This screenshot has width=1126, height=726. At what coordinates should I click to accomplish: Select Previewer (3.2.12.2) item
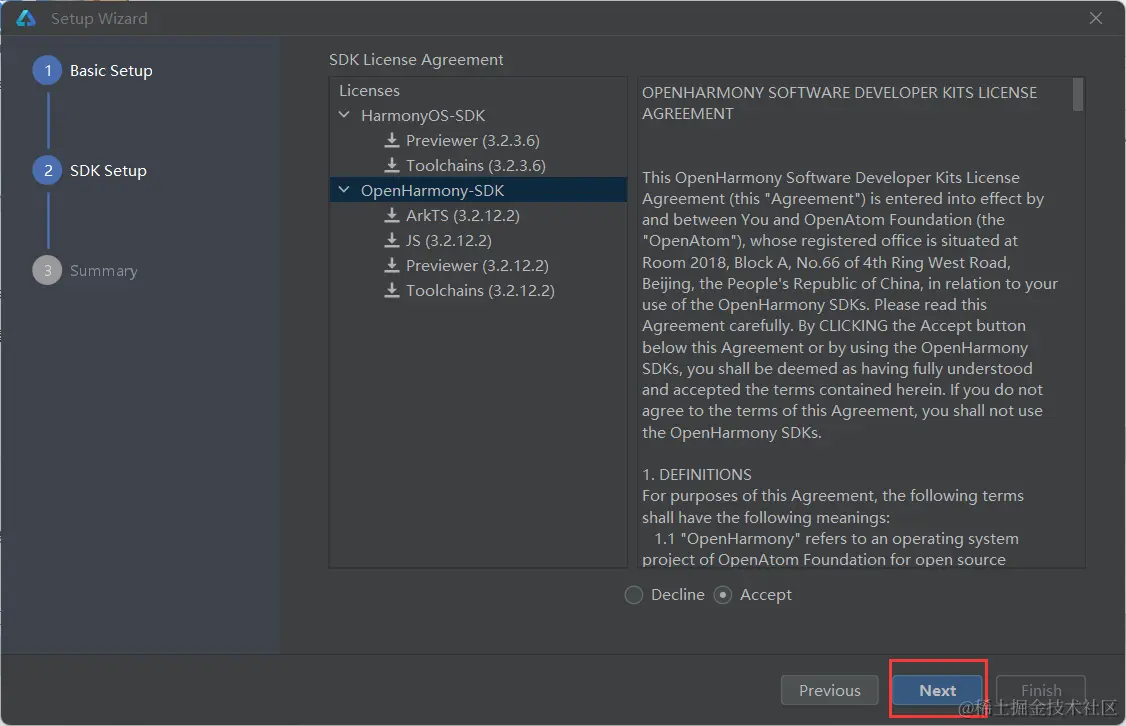477,266
